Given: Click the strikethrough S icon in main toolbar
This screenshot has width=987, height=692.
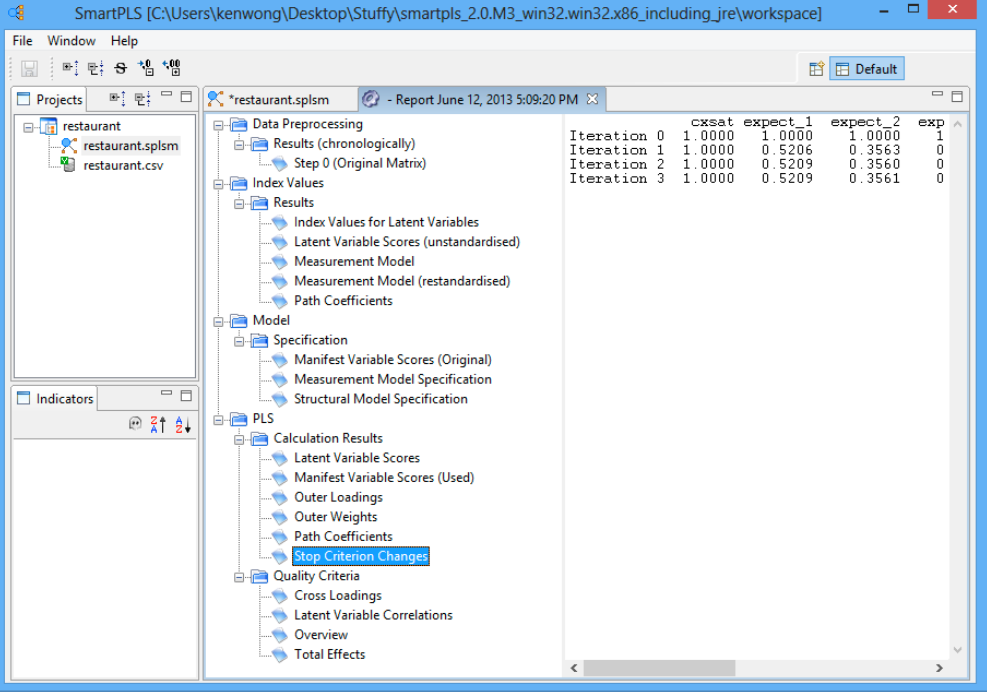Looking at the screenshot, I should point(121,69).
